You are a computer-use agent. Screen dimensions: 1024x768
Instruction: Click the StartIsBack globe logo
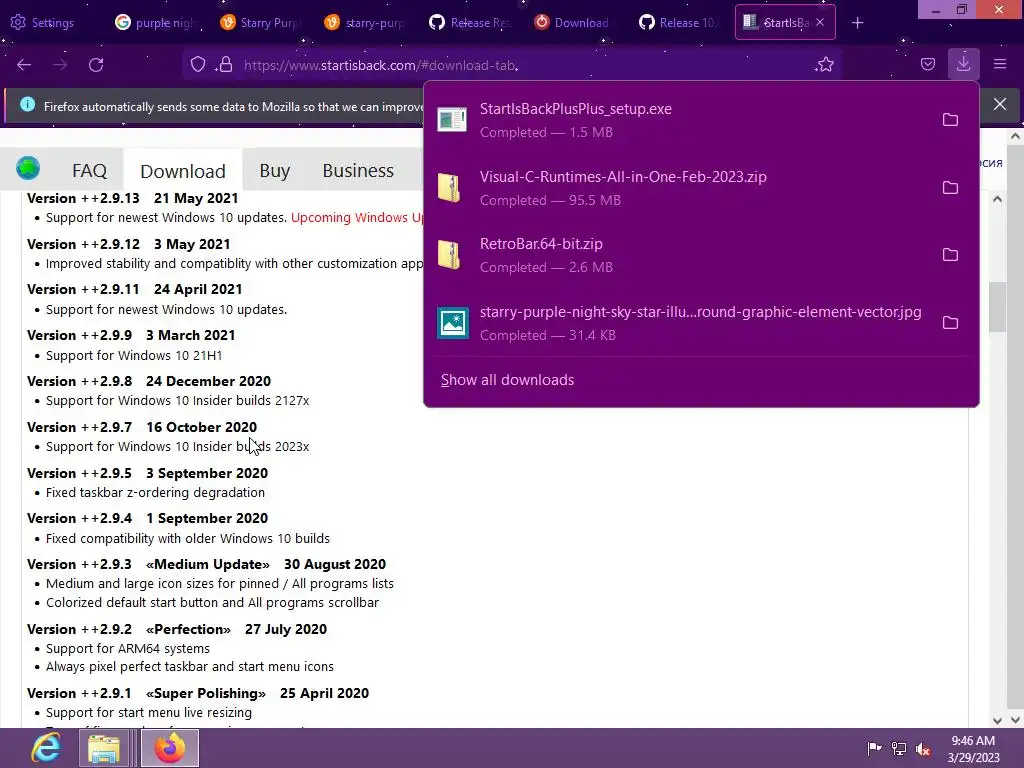point(28,168)
